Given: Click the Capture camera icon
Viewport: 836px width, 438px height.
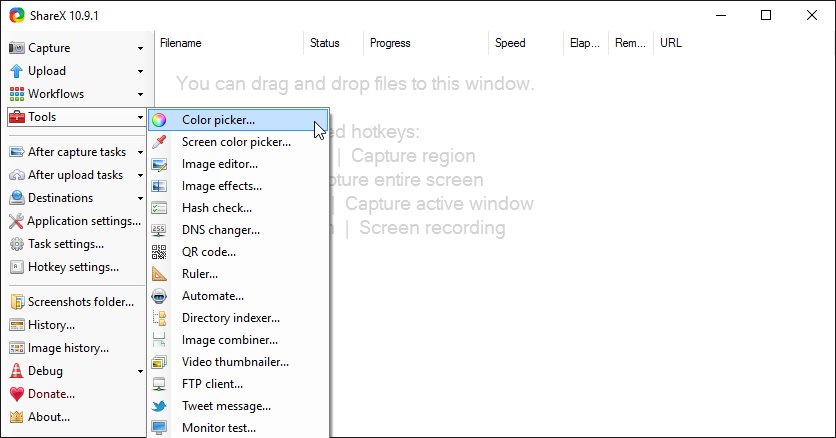Looking at the screenshot, I should tap(17, 48).
